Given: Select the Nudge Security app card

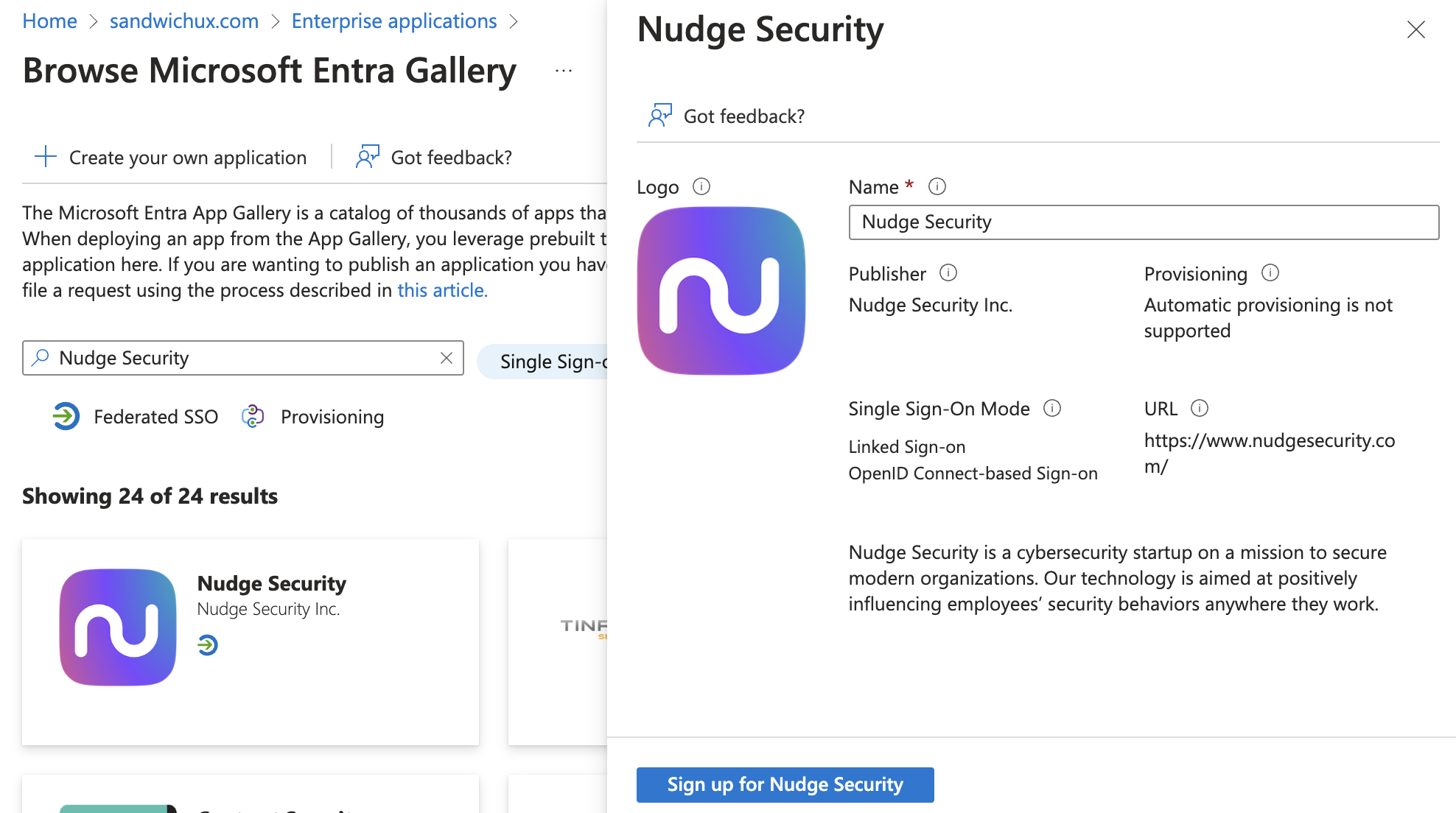Looking at the screenshot, I should pyautogui.click(x=251, y=641).
